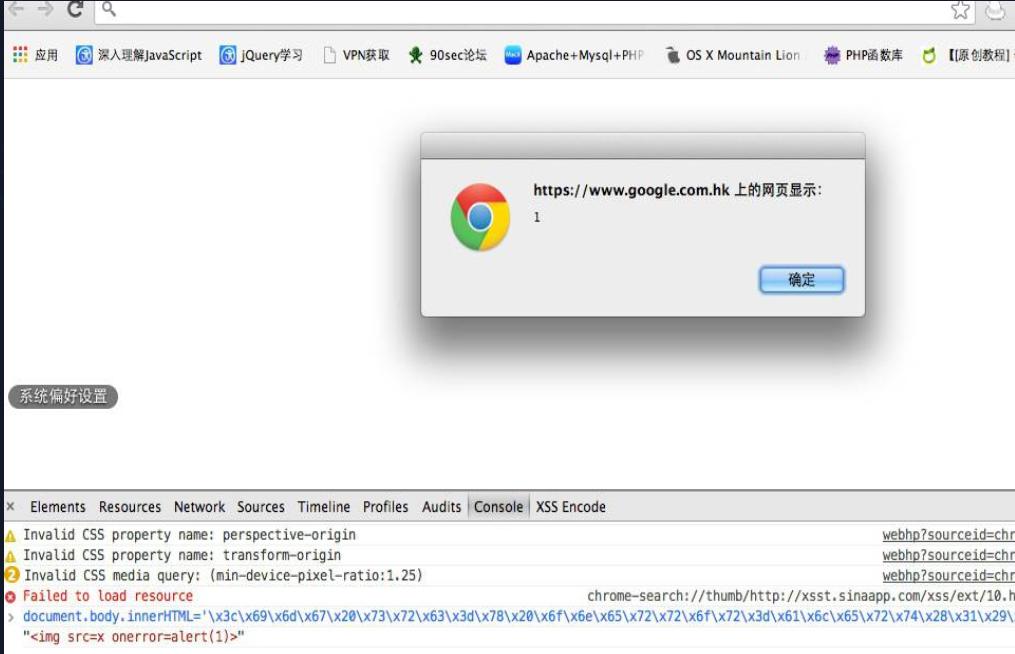
Task: Switch to the Elements tab
Action: (58, 507)
